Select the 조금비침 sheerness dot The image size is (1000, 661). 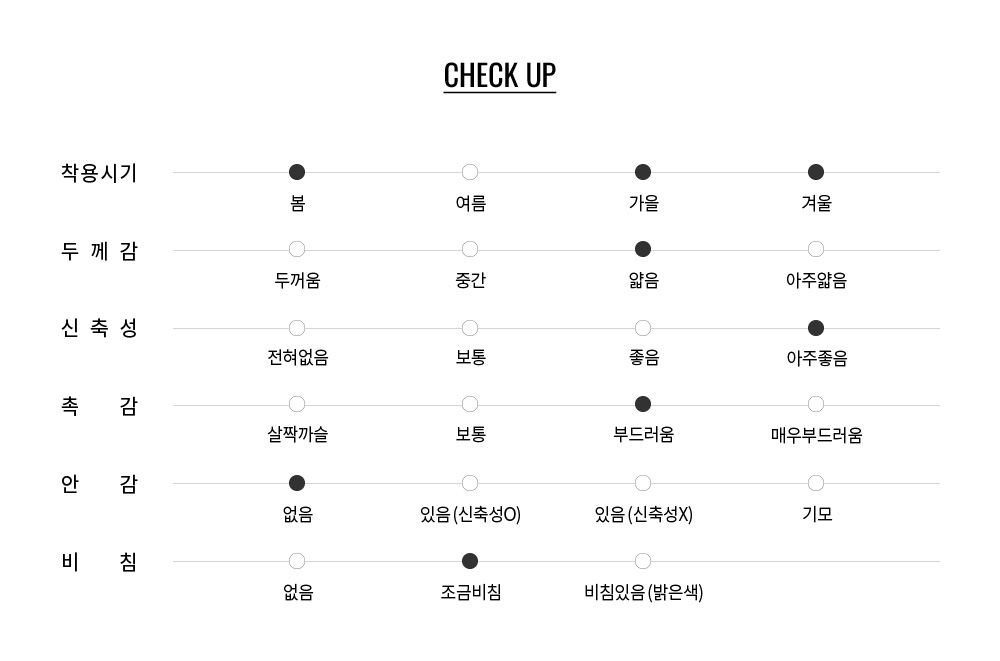(x=470, y=561)
